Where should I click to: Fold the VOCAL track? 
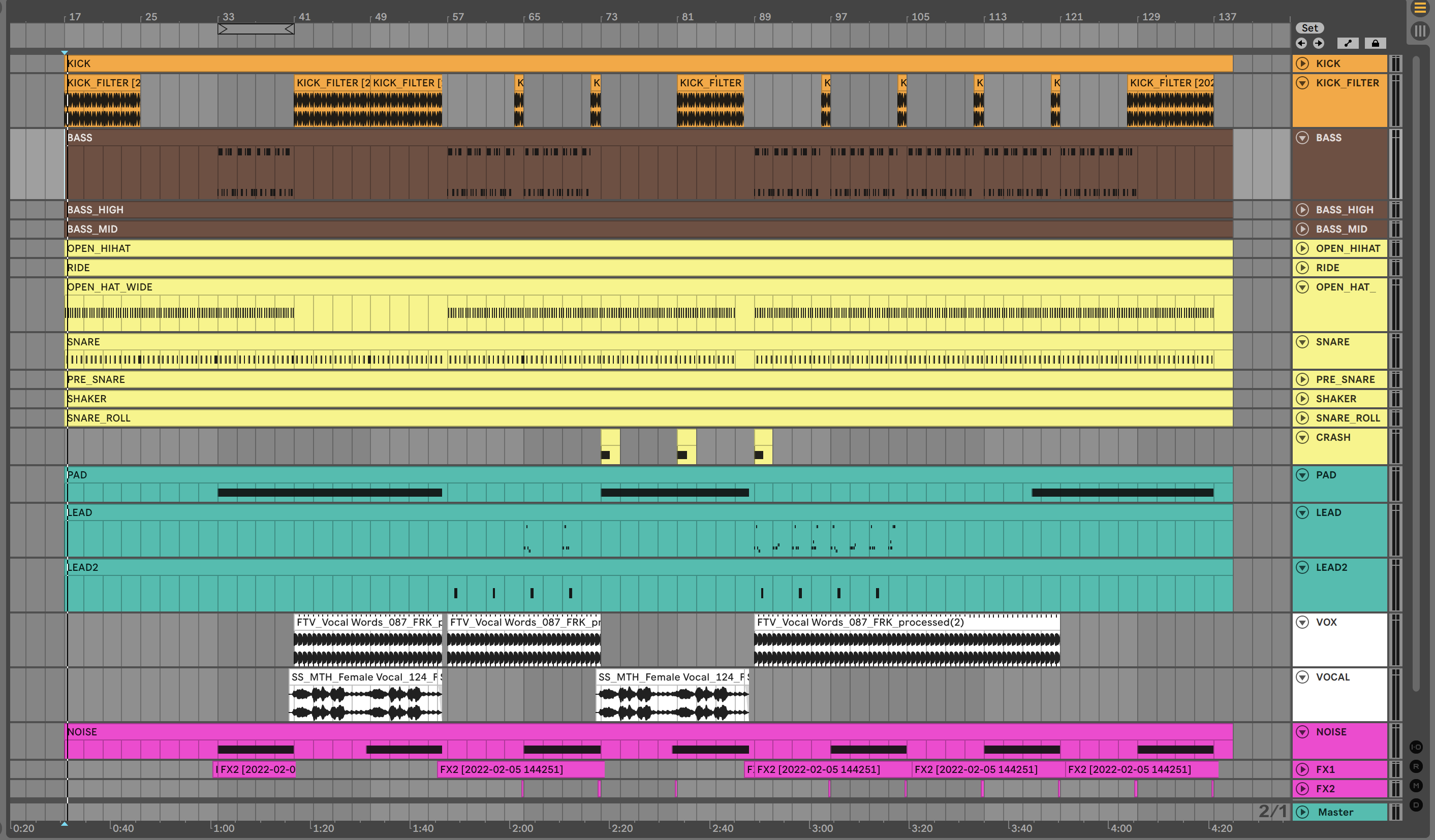tap(1302, 677)
